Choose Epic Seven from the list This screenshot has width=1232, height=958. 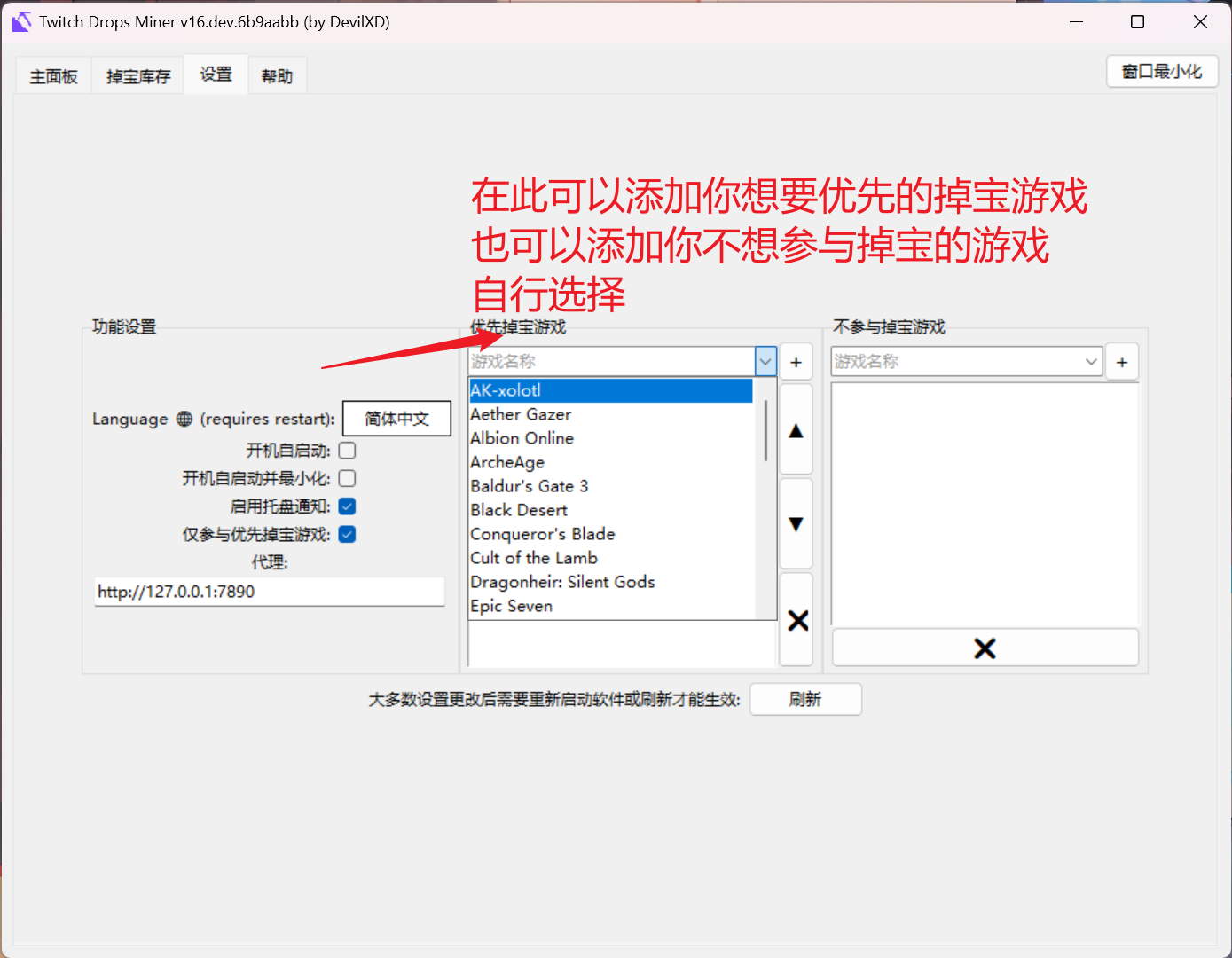click(611, 606)
